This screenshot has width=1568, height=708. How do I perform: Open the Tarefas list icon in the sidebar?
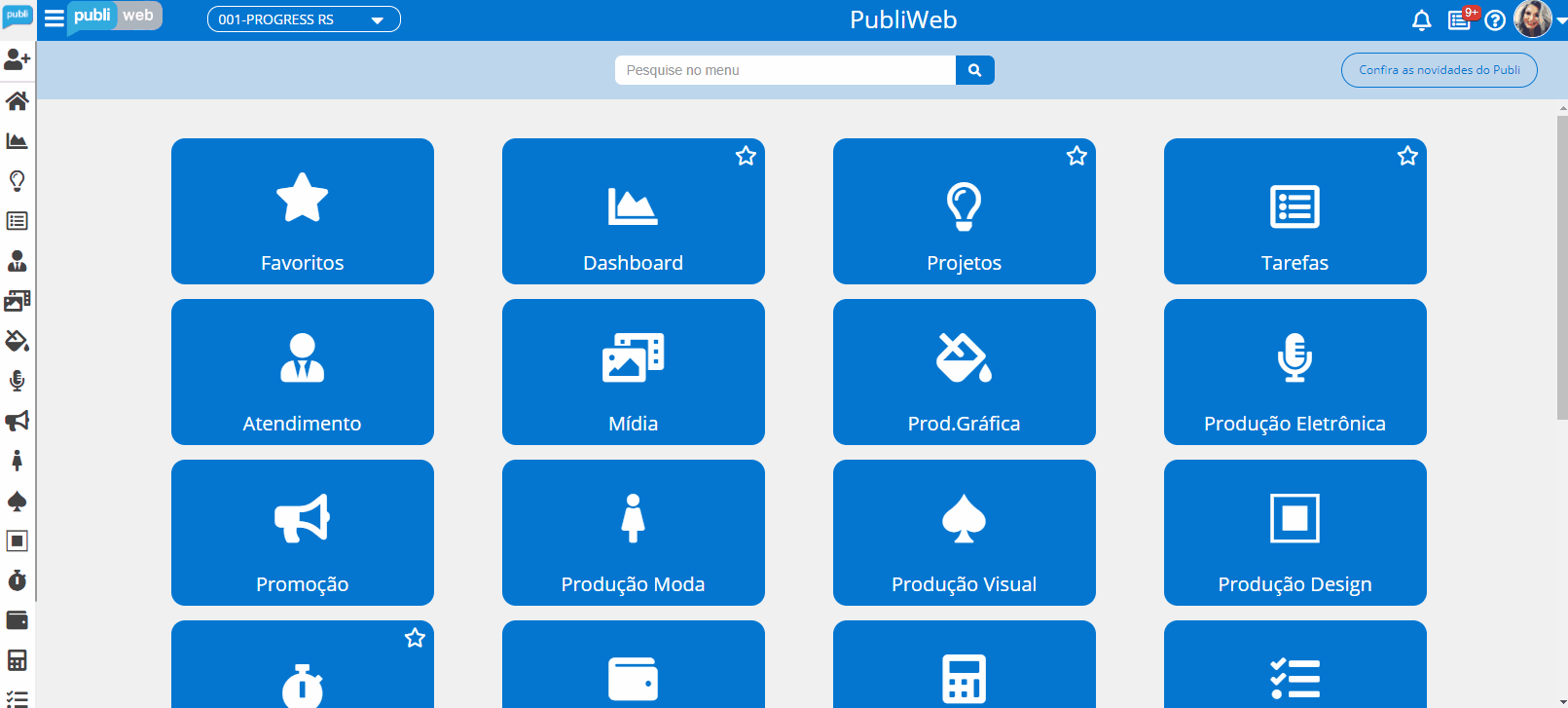click(x=18, y=221)
